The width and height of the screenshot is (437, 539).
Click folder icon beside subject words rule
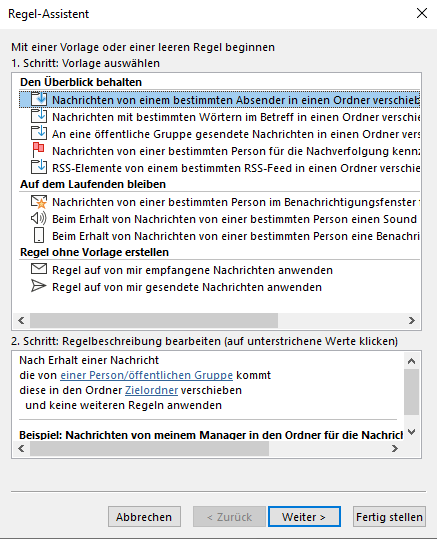click(x=39, y=116)
